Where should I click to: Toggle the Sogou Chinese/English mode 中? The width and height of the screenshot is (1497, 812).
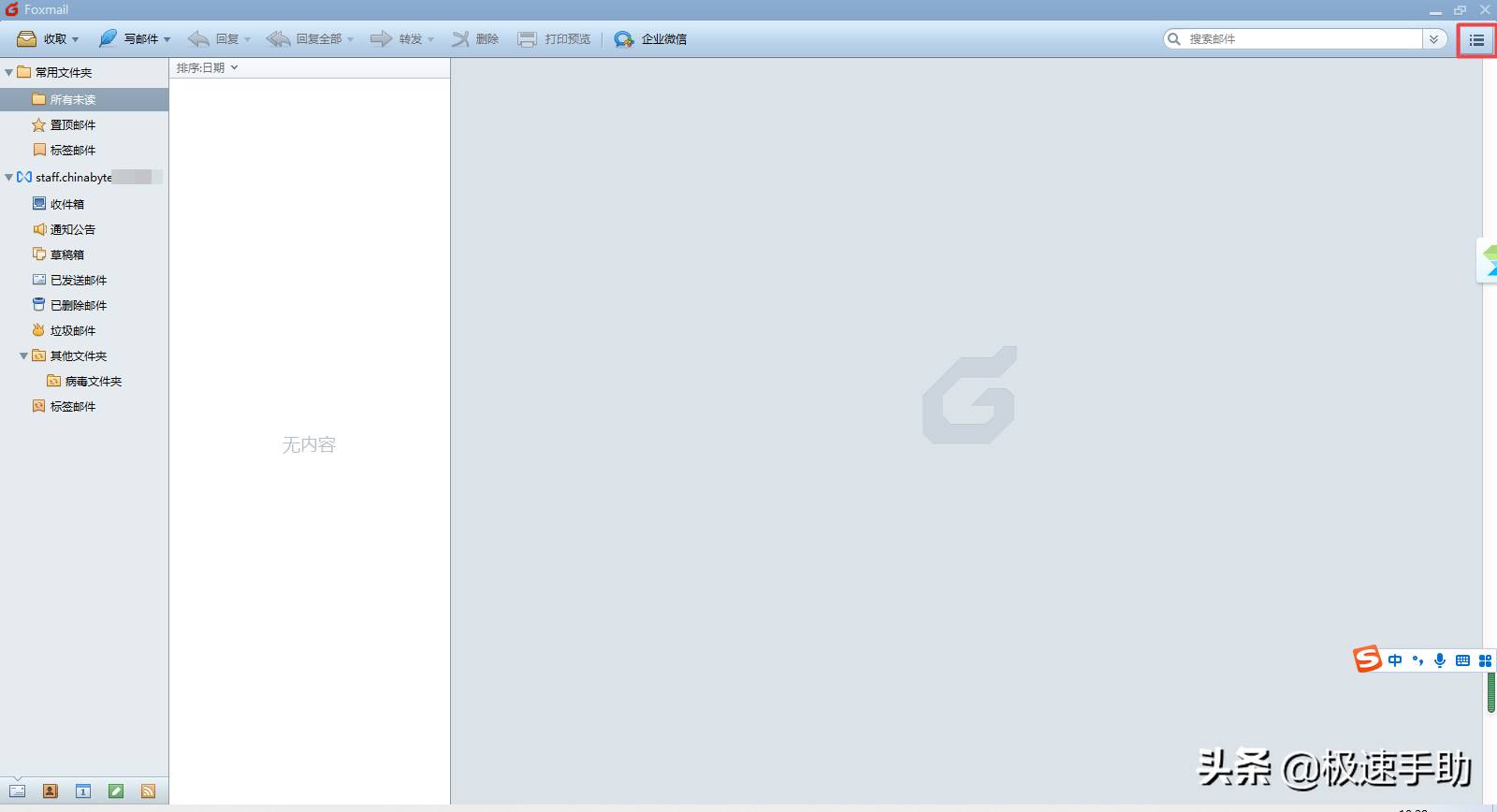(x=1396, y=660)
